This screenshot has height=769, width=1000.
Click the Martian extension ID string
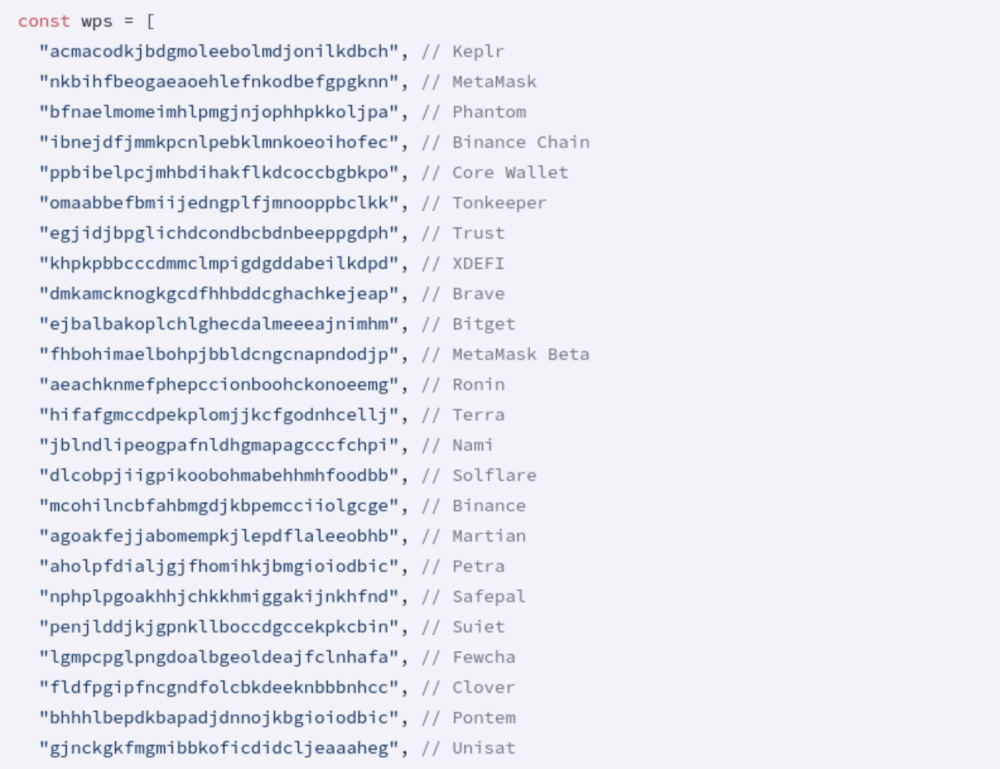click(x=220, y=536)
